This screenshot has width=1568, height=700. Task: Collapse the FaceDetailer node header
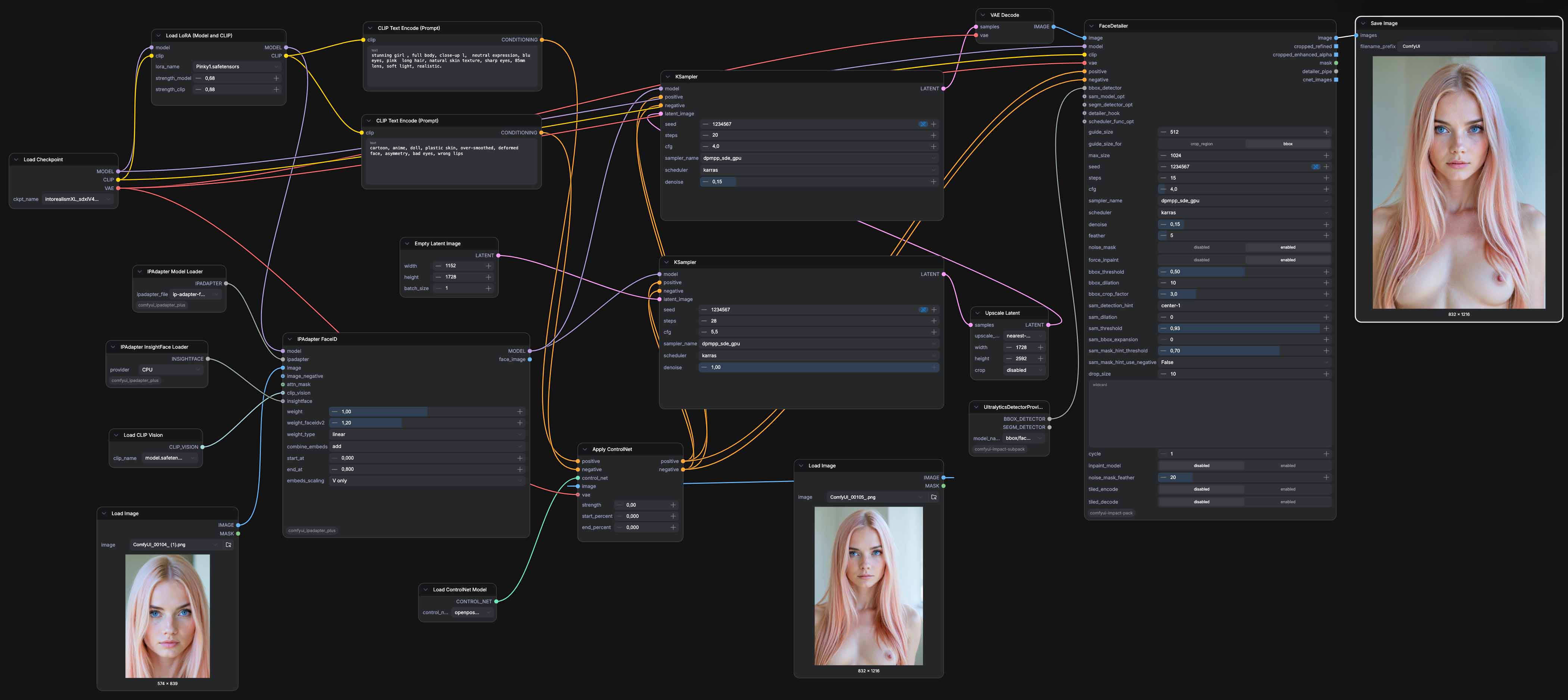pyautogui.click(x=1092, y=25)
